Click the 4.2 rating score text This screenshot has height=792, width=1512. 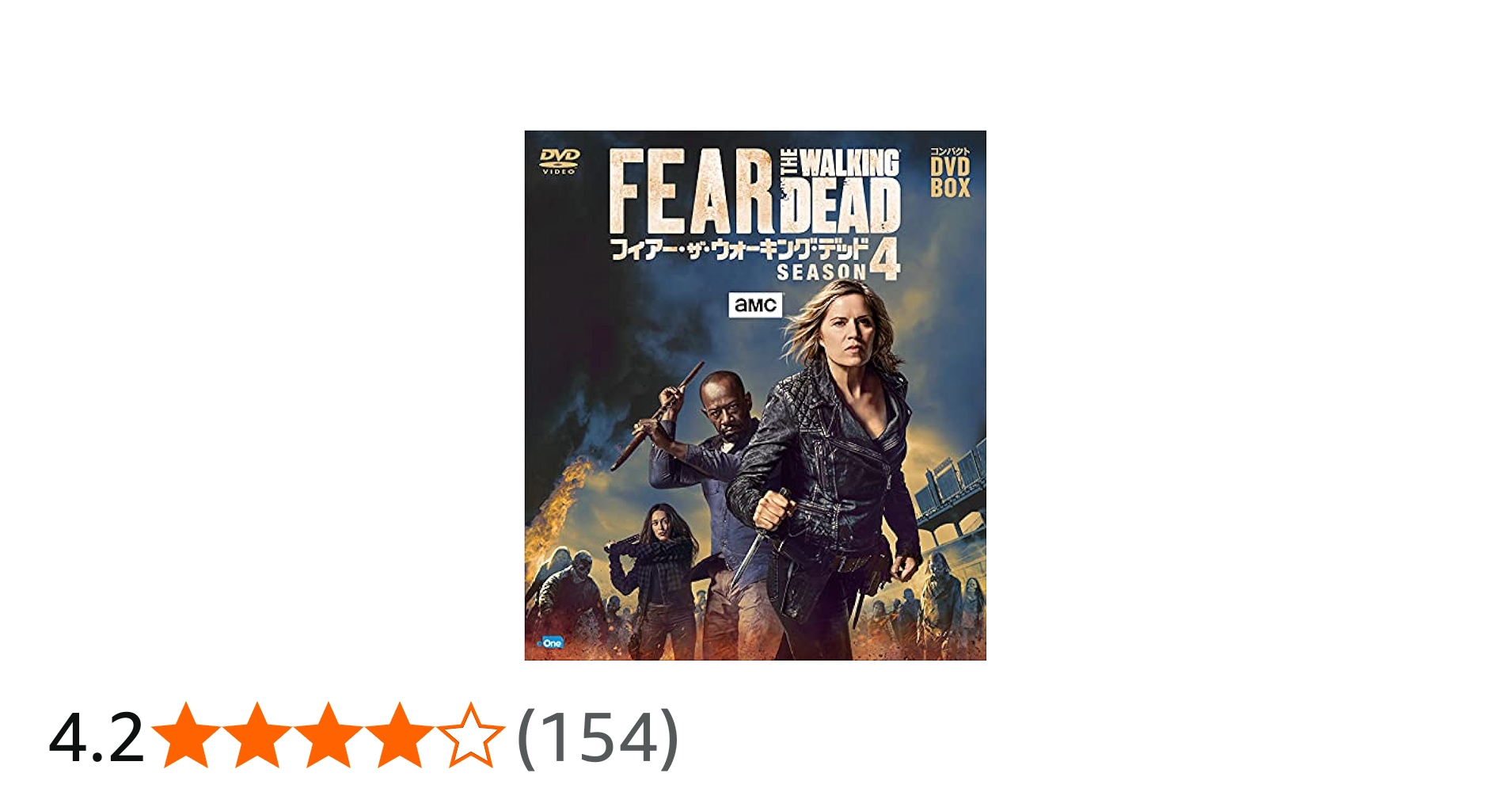coord(97,738)
